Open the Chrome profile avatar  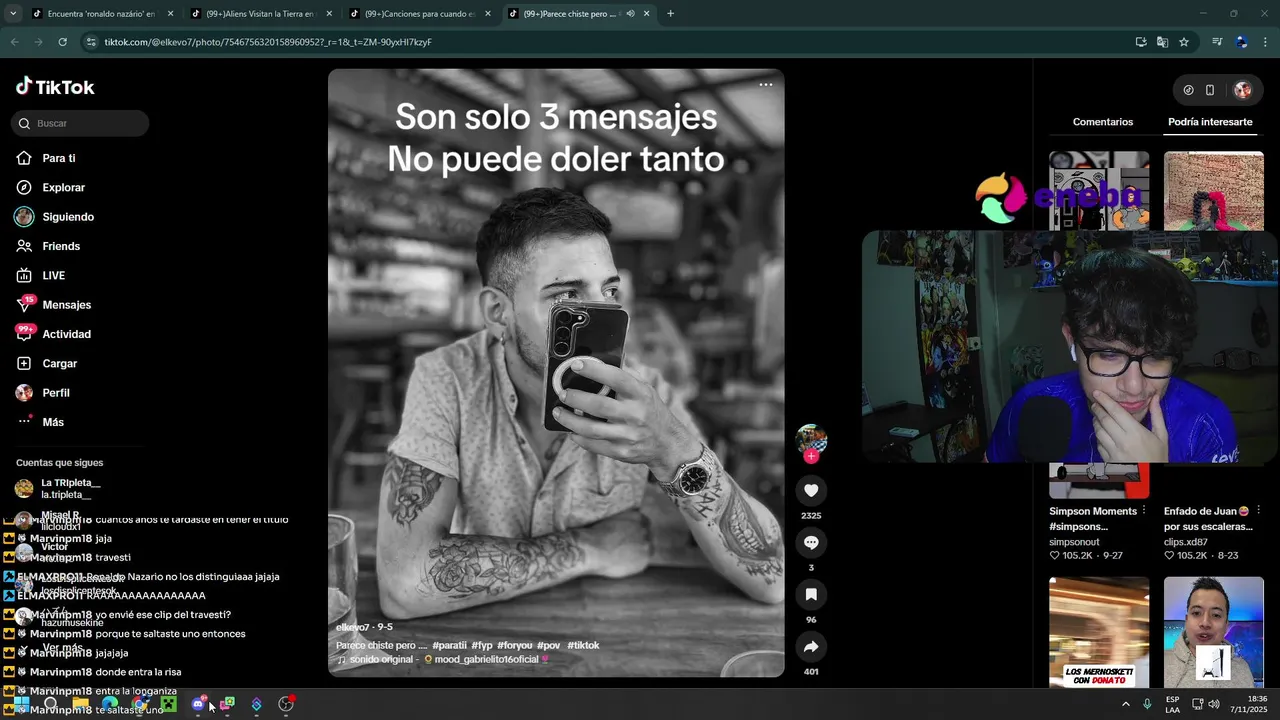[x=1241, y=42]
